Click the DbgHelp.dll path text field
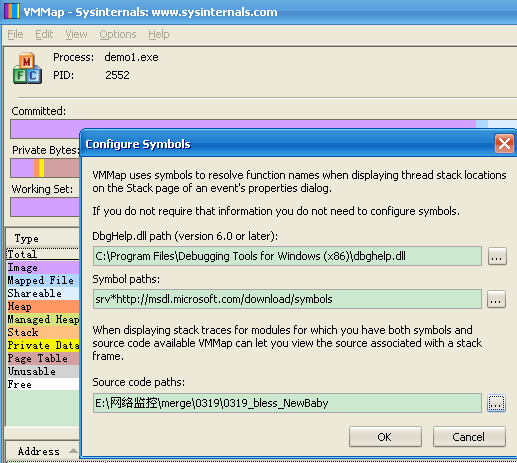 pyautogui.click(x=287, y=256)
